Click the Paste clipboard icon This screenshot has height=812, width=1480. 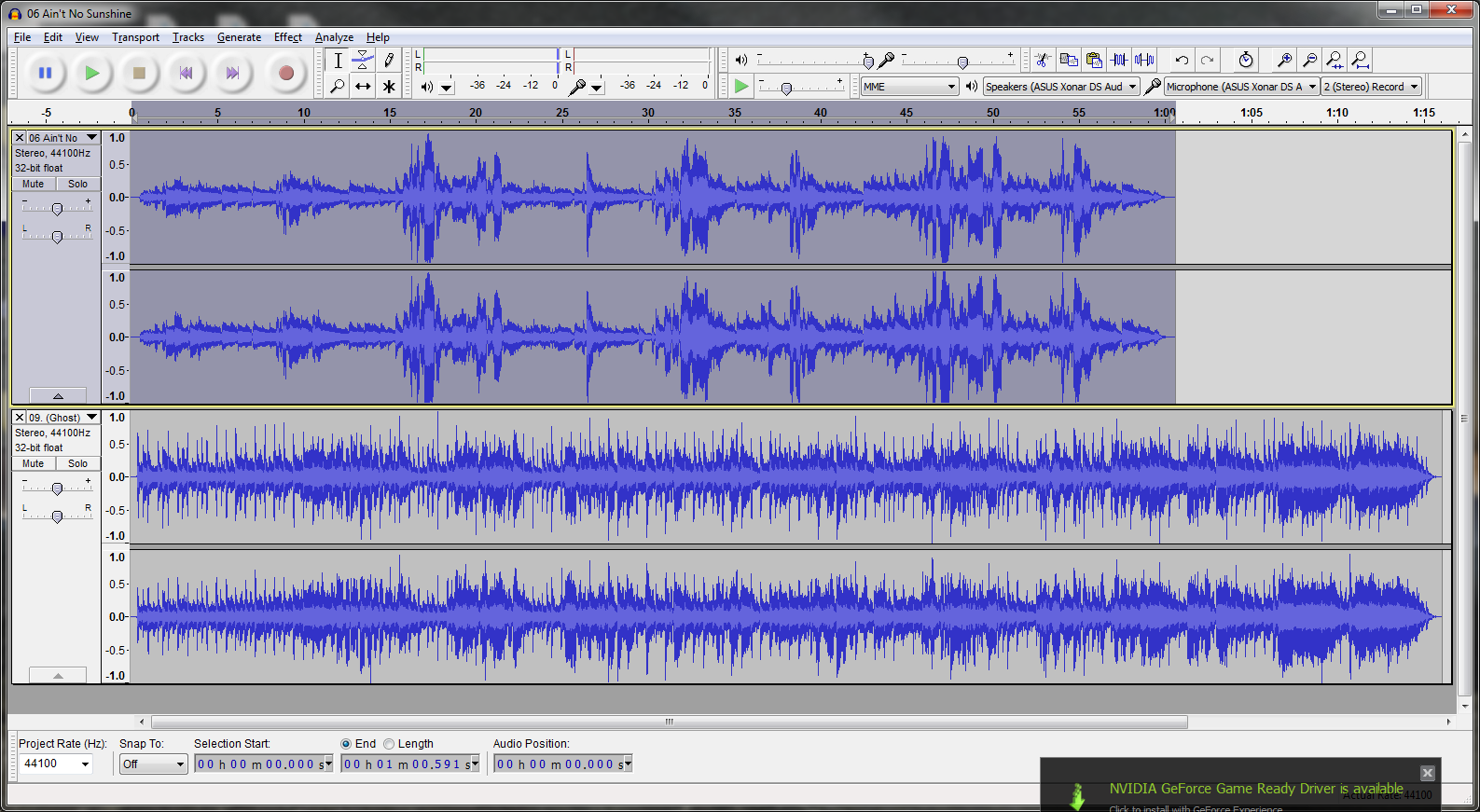click(x=1094, y=61)
